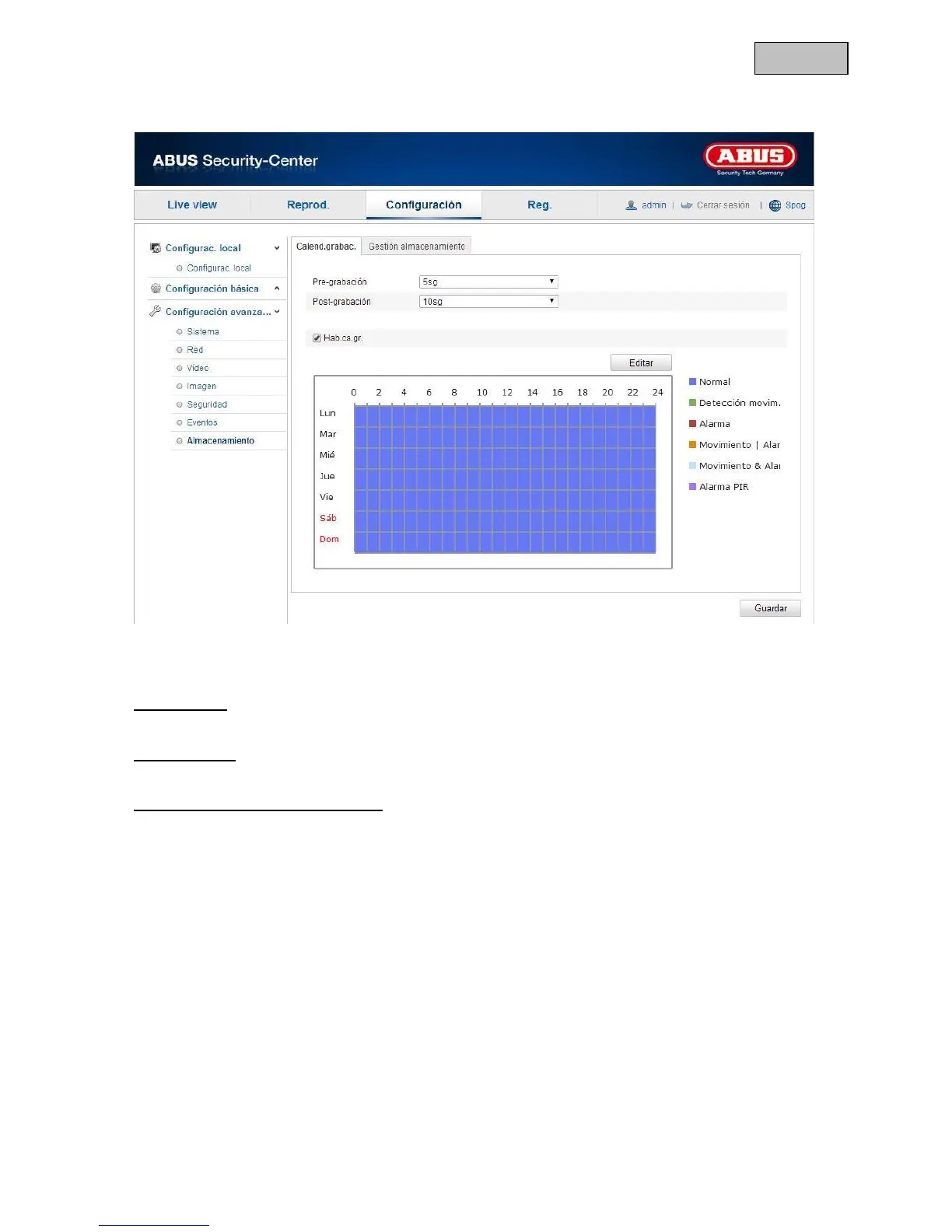The width and height of the screenshot is (952, 1232).
Task: Click the ABUS Security-Center title
Action: (x=235, y=161)
